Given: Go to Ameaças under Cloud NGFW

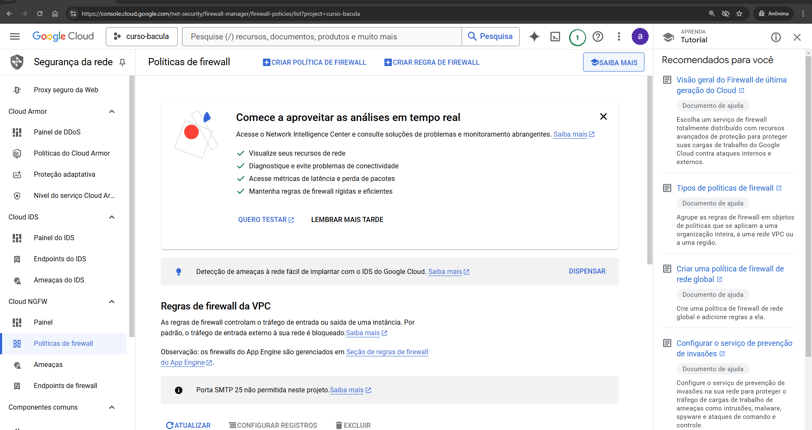Looking at the screenshot, I should [48, 365].
